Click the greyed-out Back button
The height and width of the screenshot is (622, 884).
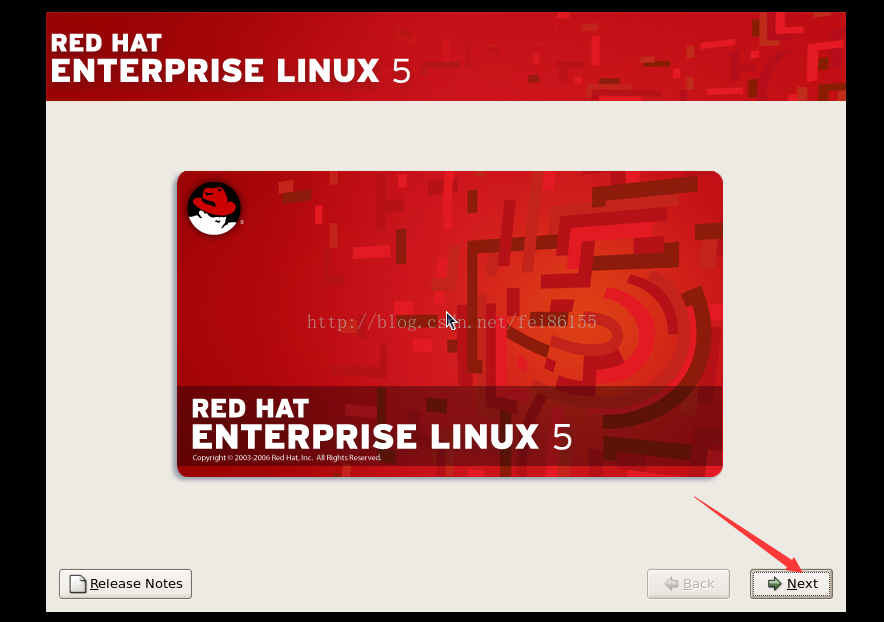click(688, 584)
